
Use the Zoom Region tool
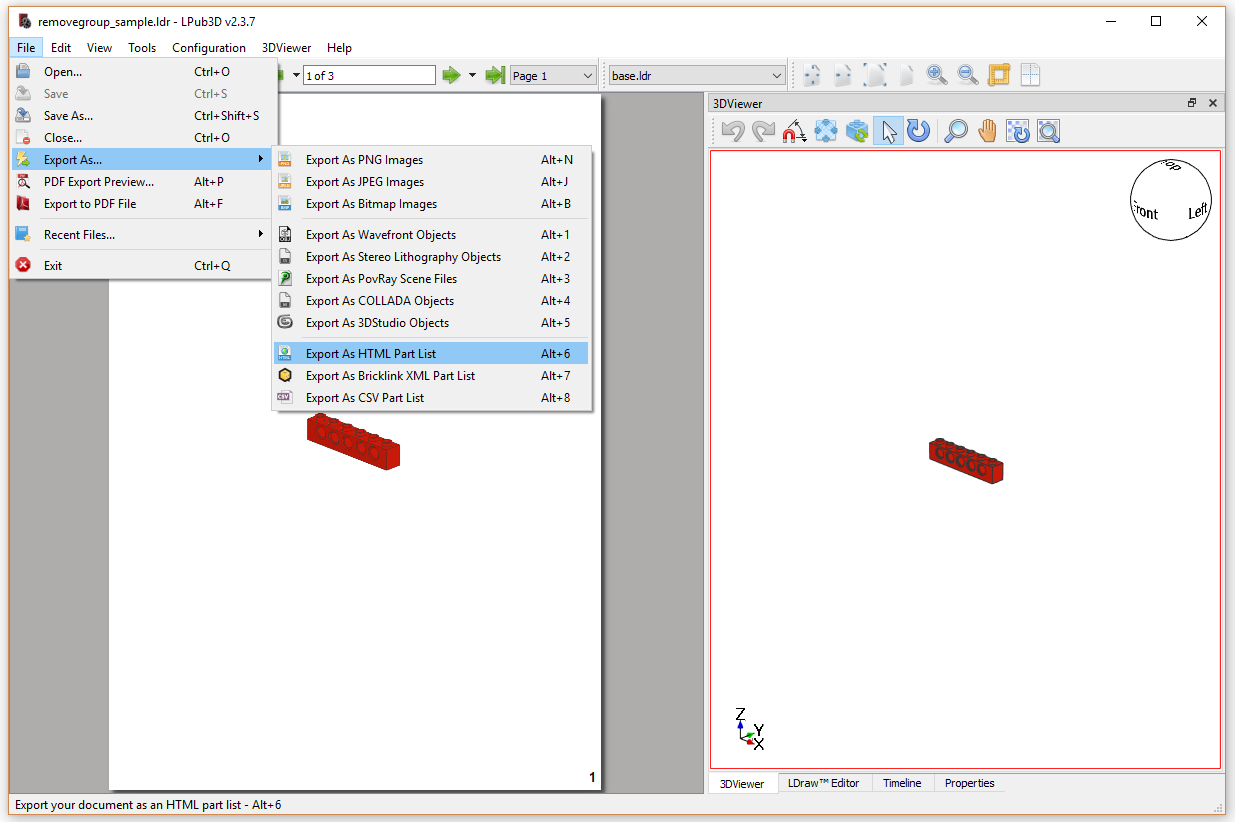[x=1048, y=131]
